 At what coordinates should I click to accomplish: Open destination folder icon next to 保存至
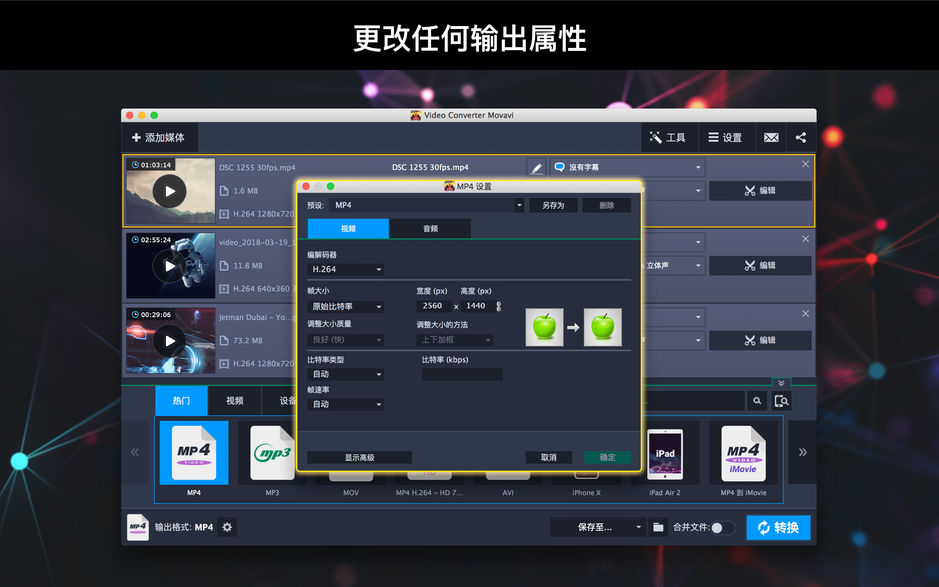point(658,527)
